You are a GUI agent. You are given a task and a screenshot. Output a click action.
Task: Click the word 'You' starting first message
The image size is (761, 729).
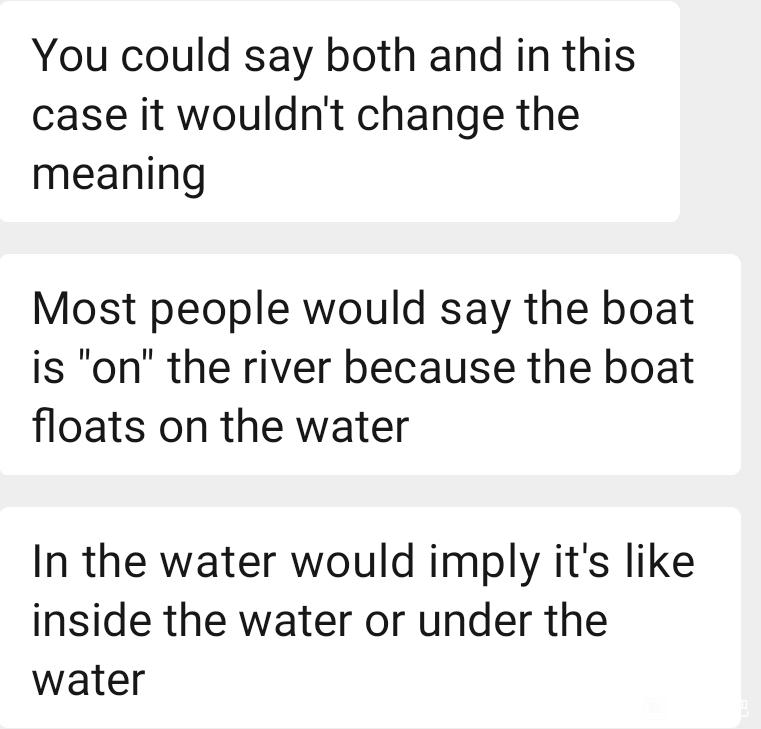click(x=69, y=55)
